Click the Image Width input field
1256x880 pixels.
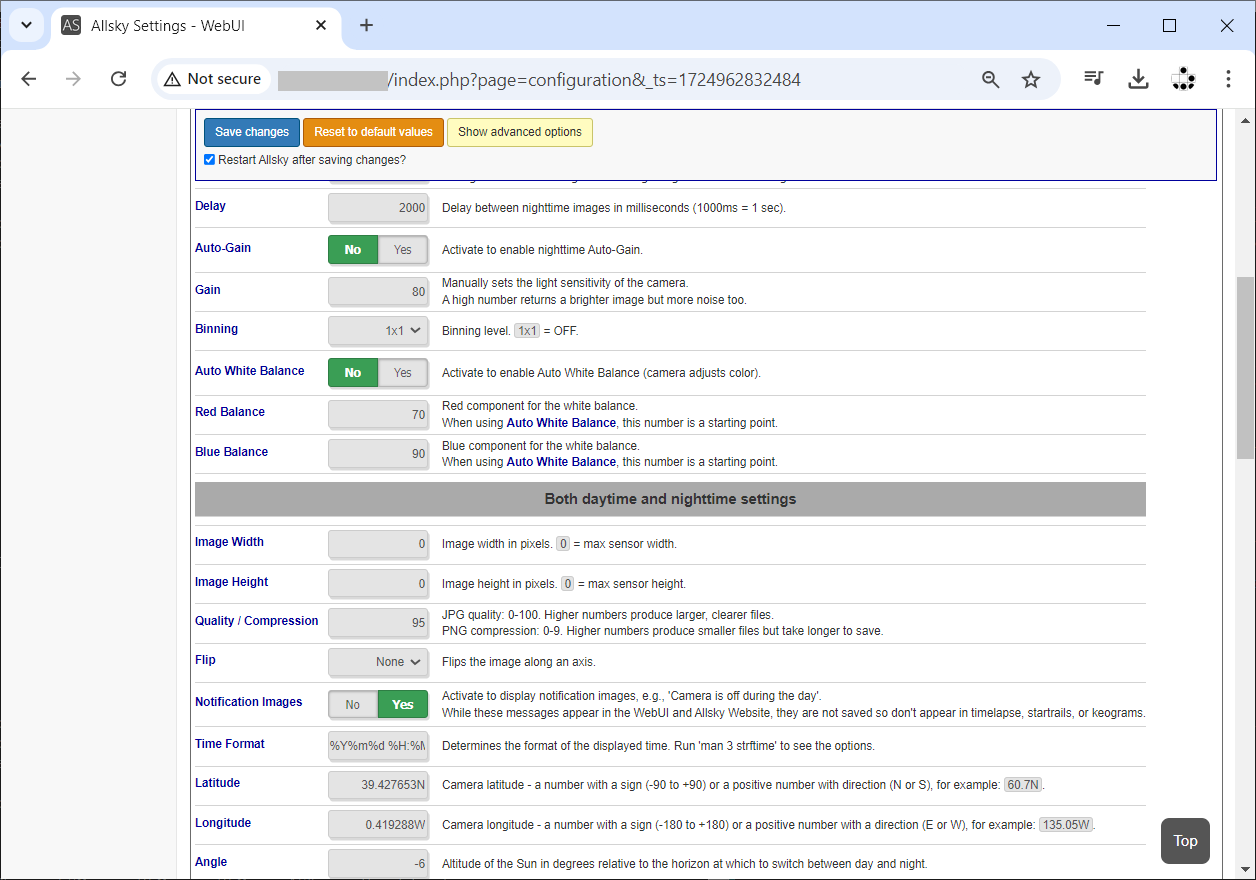pyautogui.click(x=378, y=544)
